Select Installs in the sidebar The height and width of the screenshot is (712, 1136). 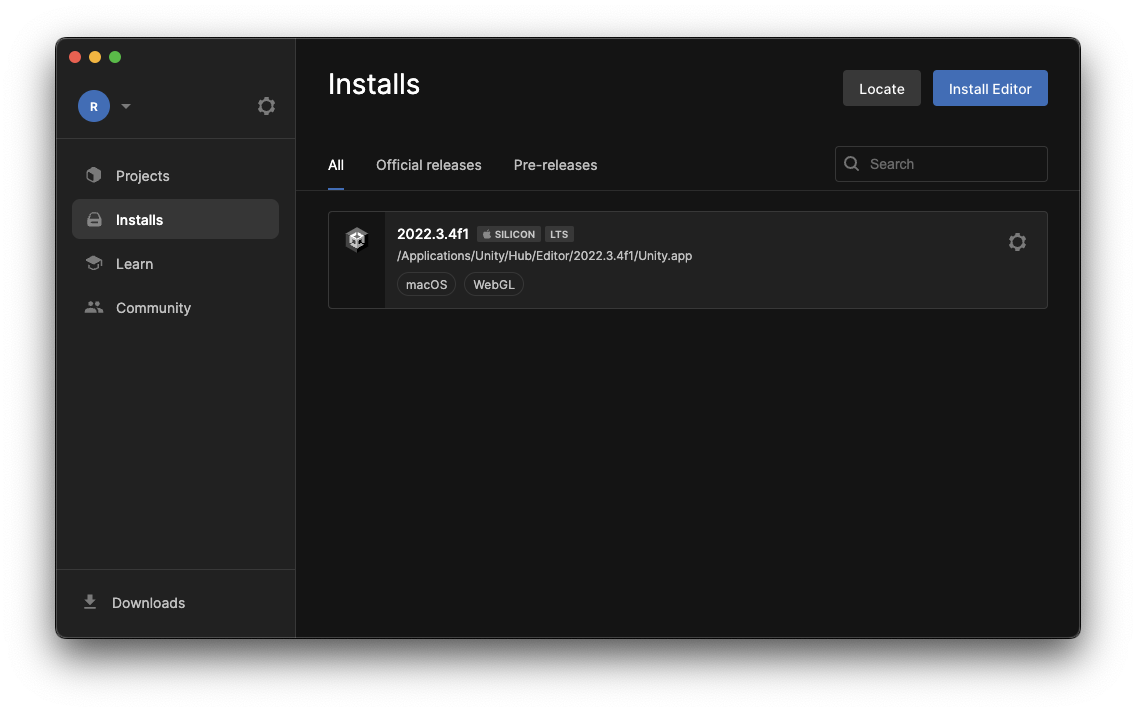click(175, 219)
